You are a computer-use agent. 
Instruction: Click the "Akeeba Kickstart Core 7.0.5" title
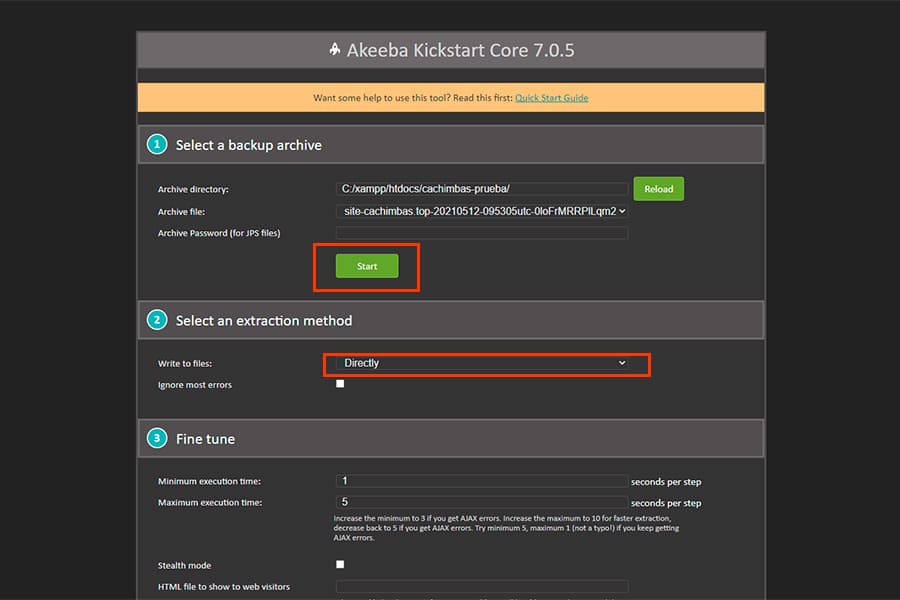(460, 50)
